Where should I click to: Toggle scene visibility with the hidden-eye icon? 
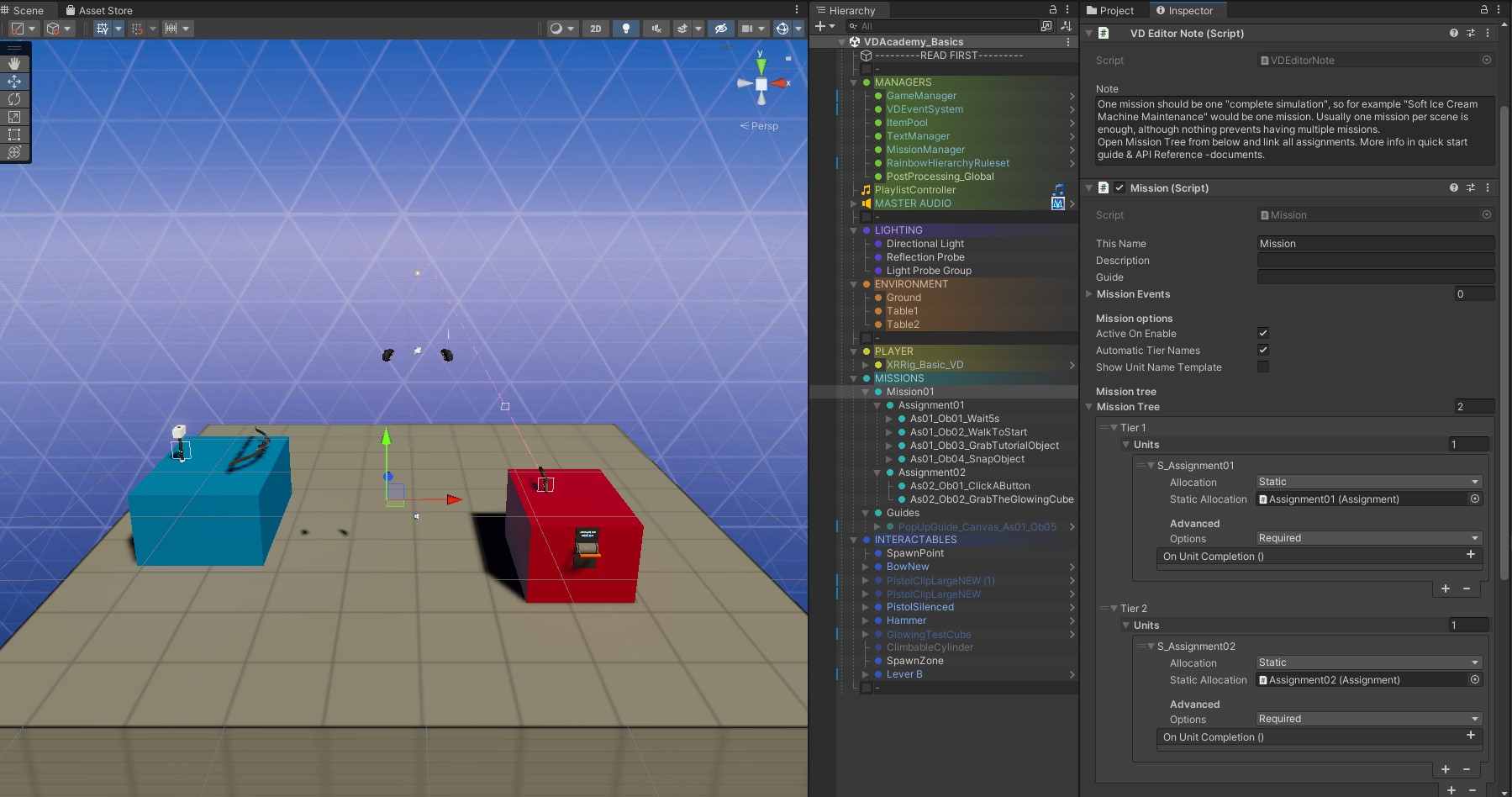(x=720, y=29)
